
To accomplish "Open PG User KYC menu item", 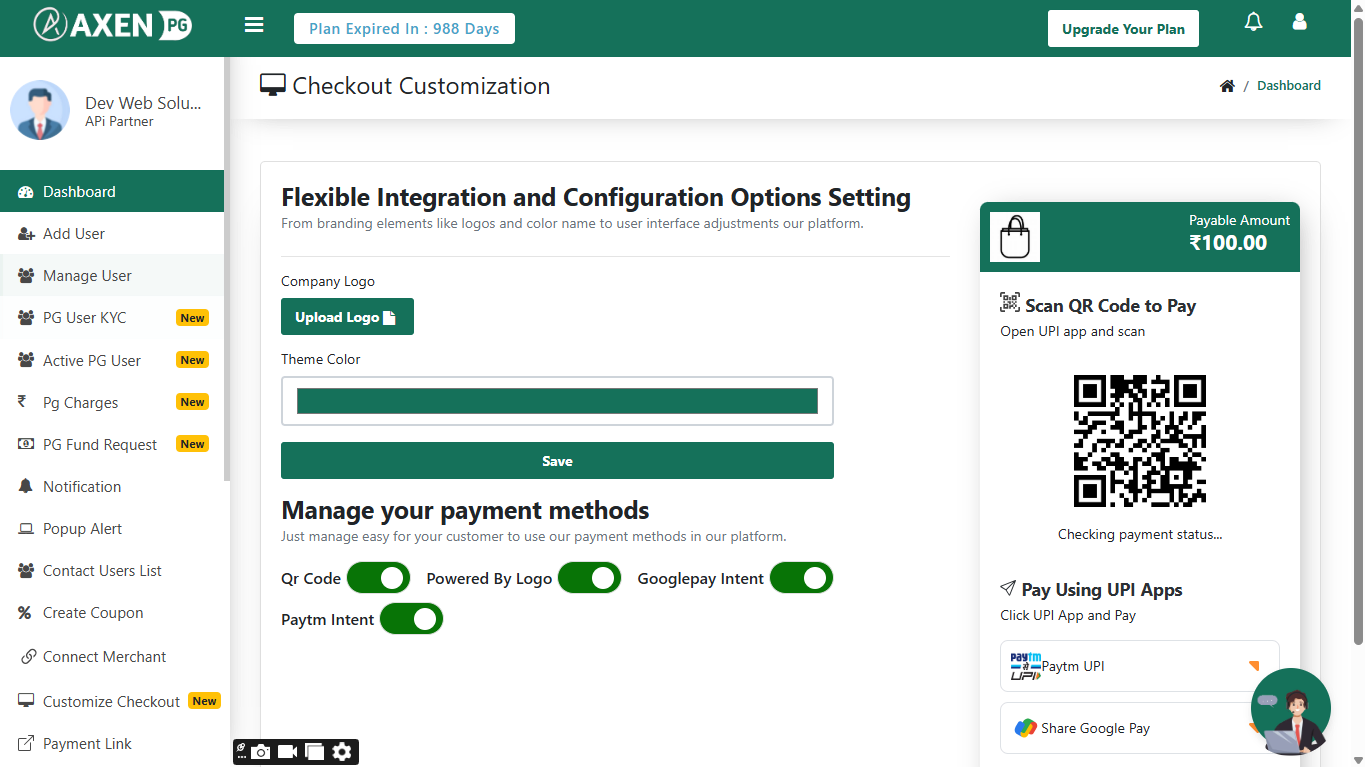I will [112, 317].
